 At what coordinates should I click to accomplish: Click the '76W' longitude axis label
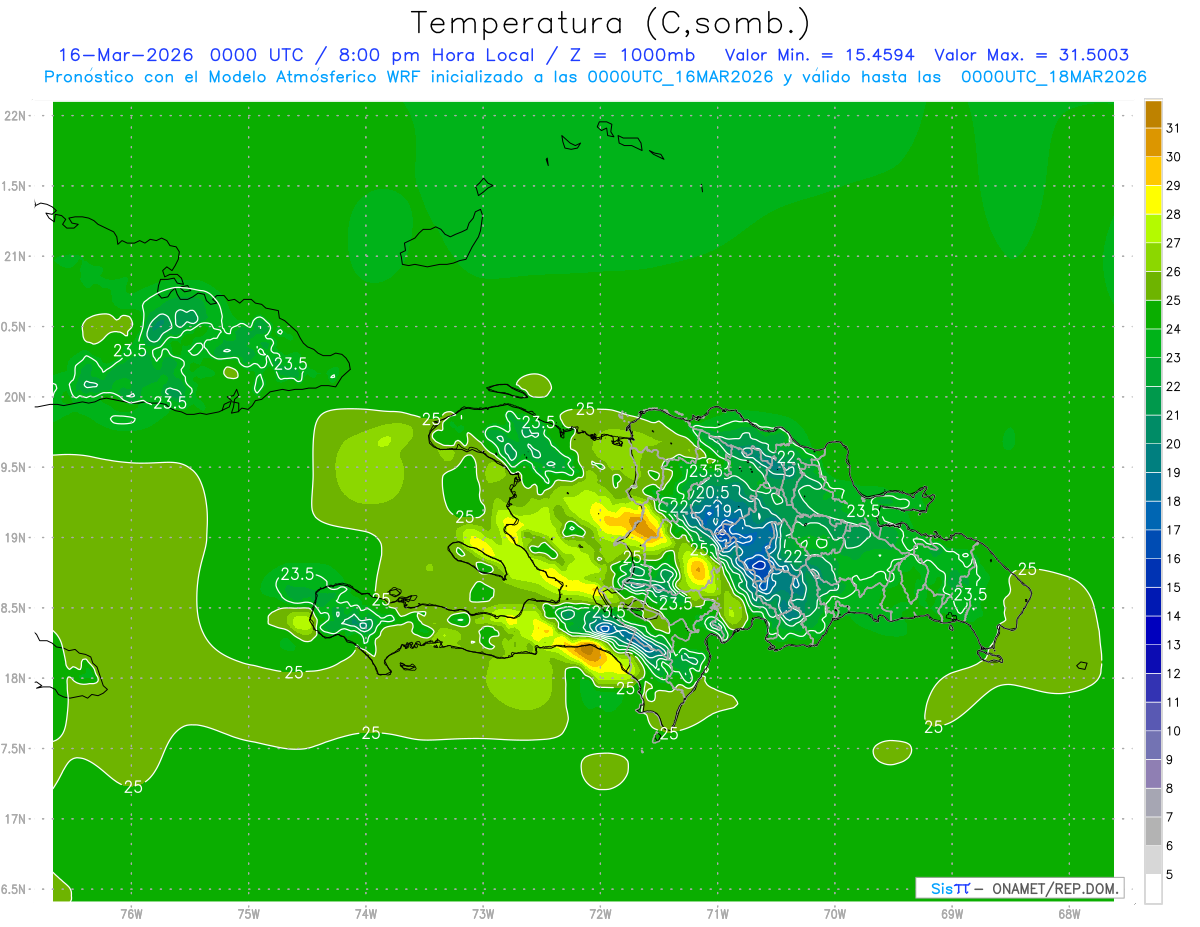pos(131,913)
